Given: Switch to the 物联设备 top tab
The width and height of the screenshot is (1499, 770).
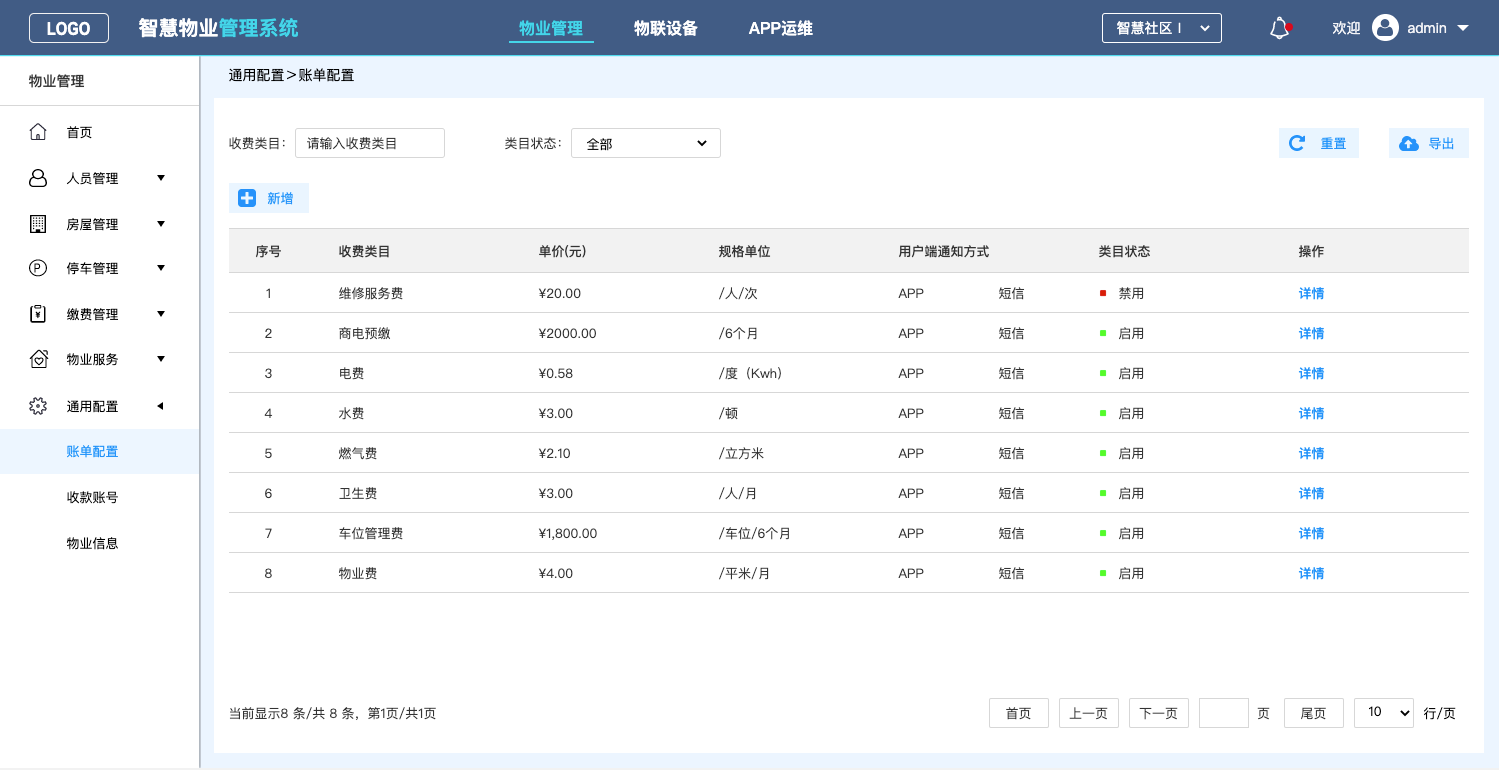Looking at the screenshot, I should [x=666, y=28].
